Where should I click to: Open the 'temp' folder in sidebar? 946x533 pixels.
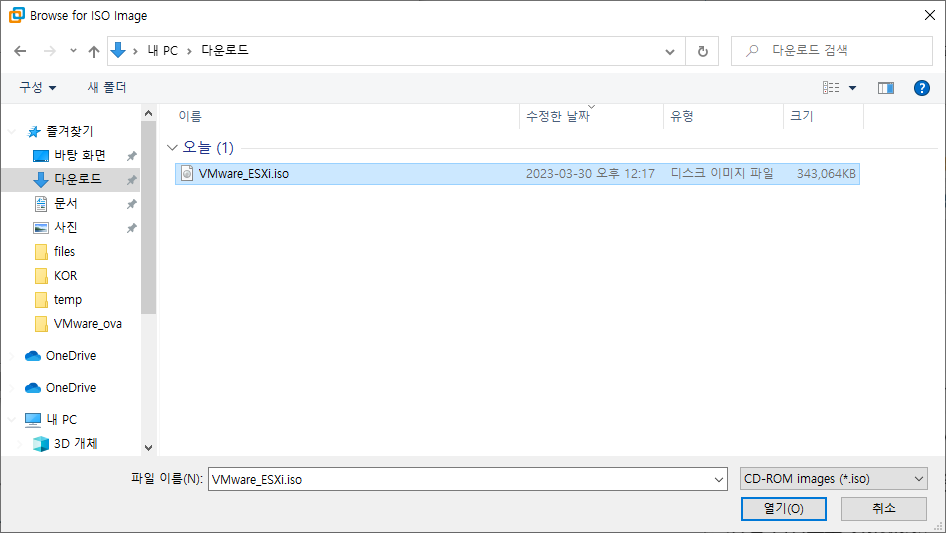tap(68, 300)
